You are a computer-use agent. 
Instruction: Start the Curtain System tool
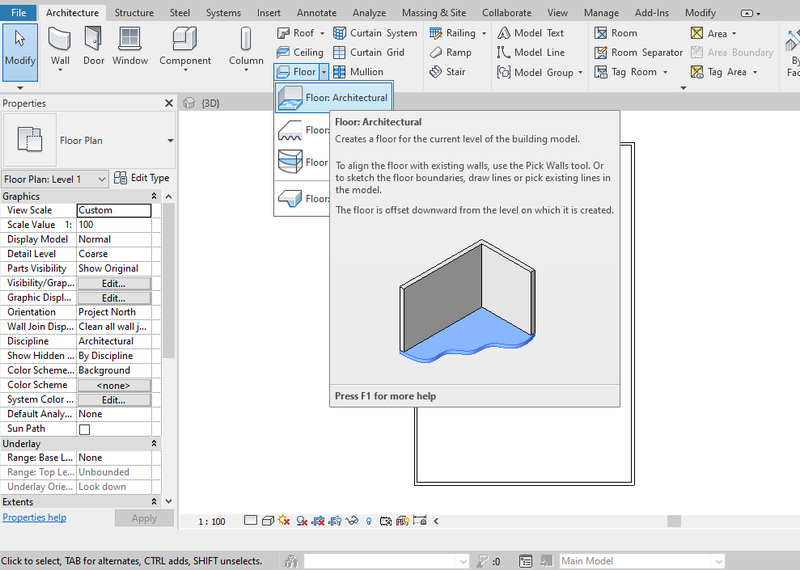click(375, 33)
